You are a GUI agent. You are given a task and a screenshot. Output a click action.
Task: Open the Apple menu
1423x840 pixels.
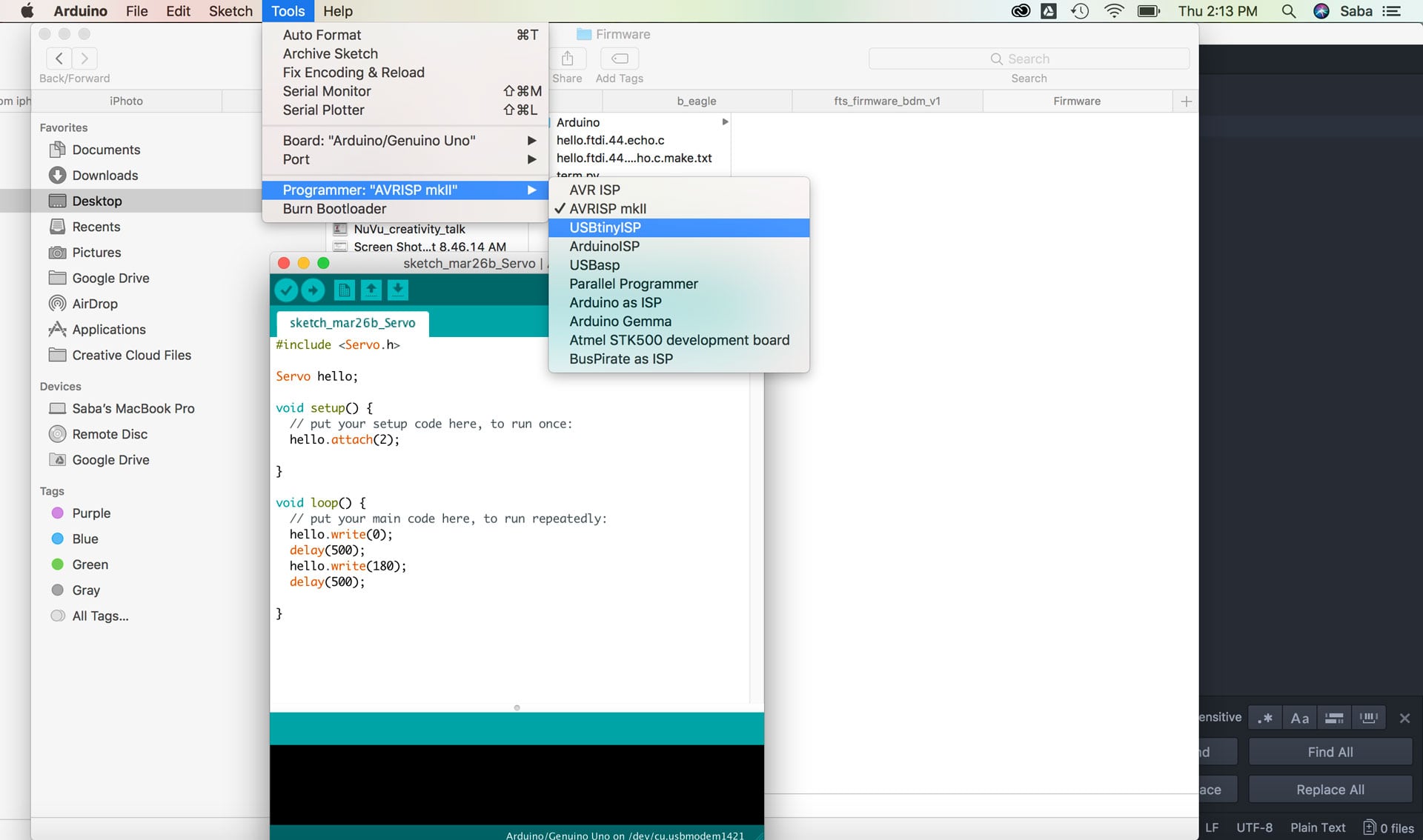point(27,11)
